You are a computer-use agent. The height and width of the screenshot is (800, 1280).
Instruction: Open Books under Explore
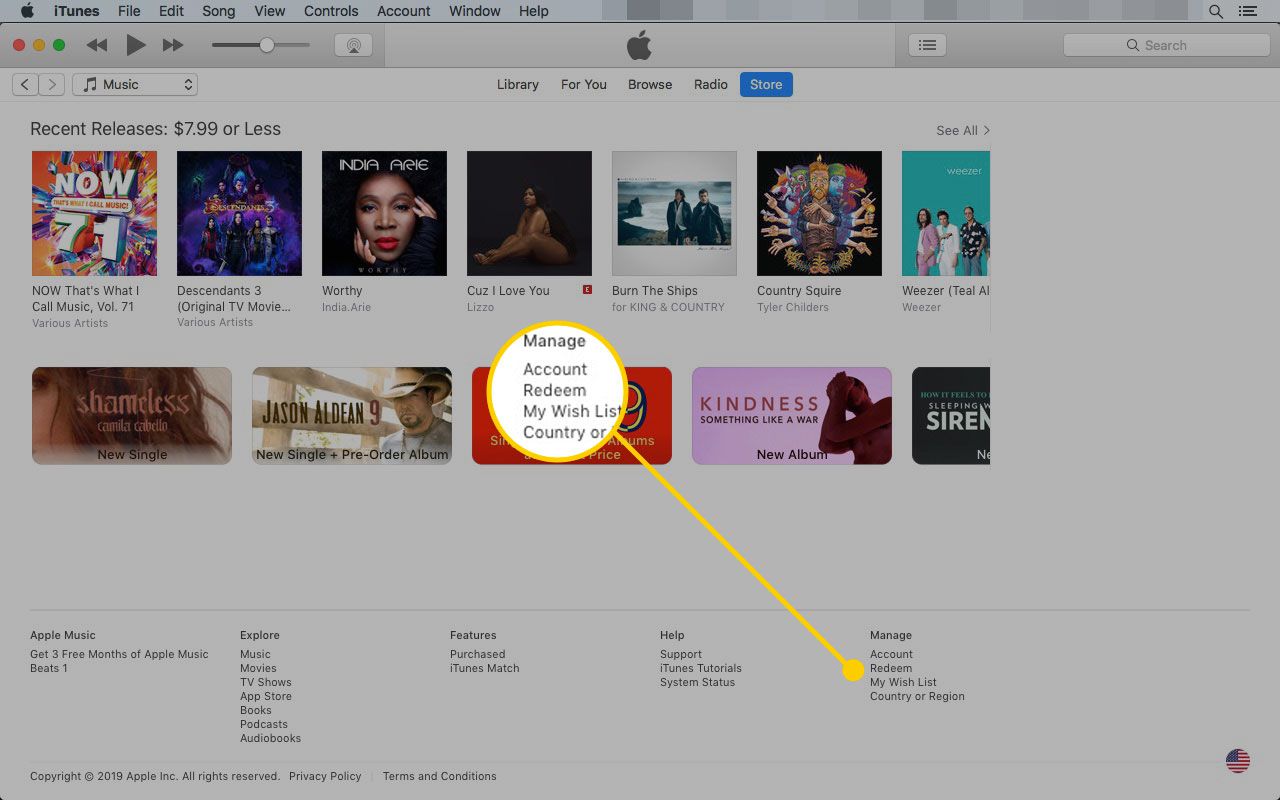coord(256,710)
